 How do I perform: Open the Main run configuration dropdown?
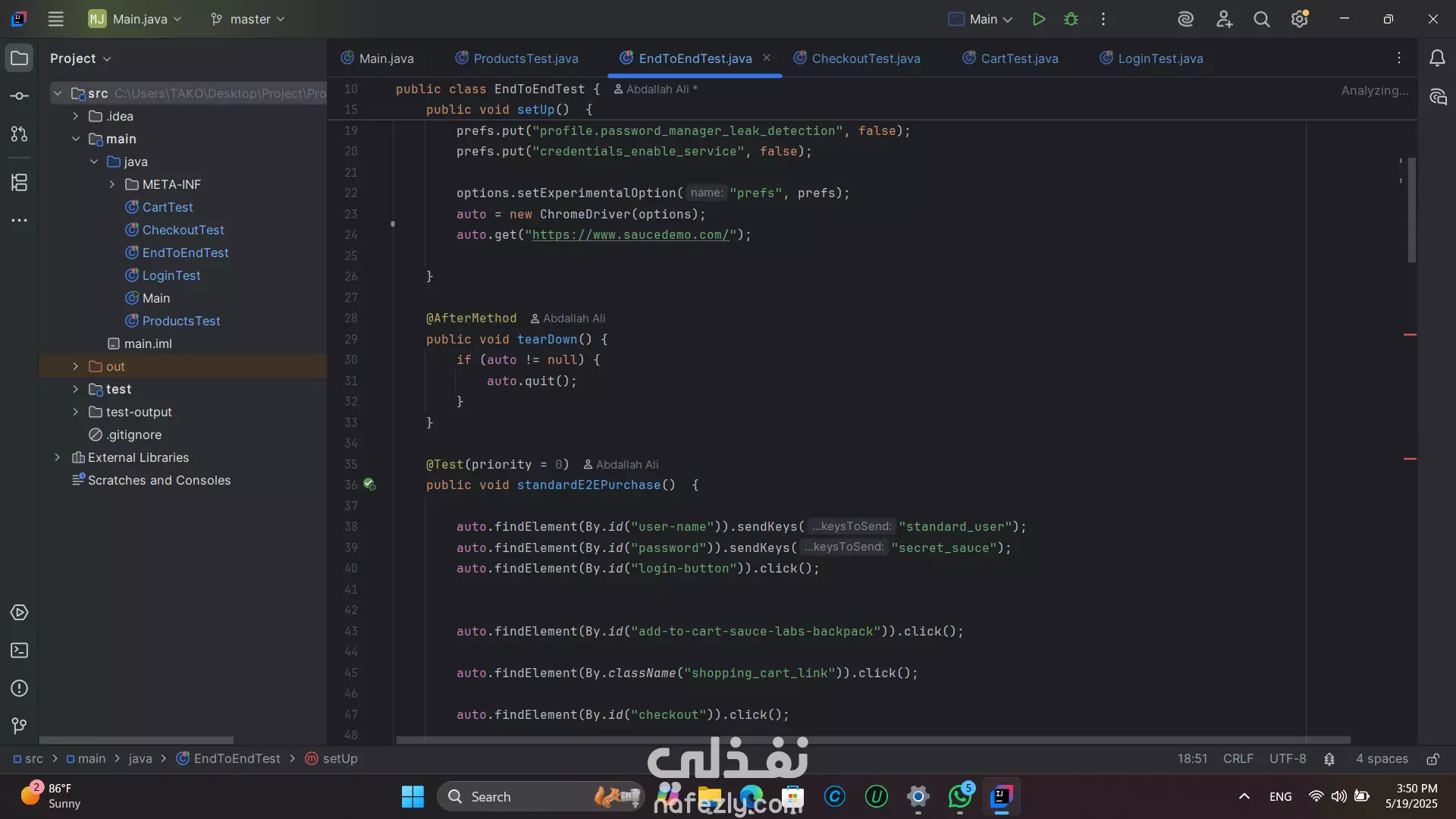pyautogui.click(x=980, y=19)
